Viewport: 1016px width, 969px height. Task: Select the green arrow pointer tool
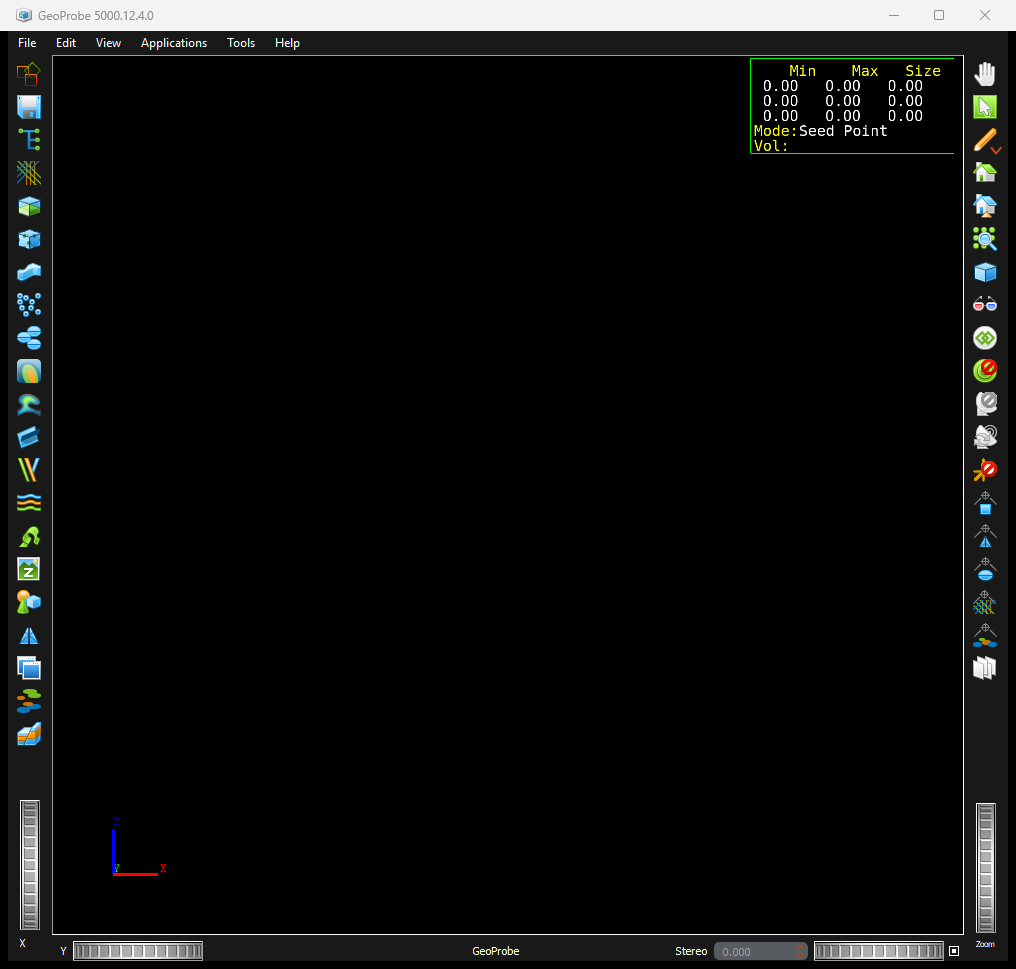coord(985,107)
